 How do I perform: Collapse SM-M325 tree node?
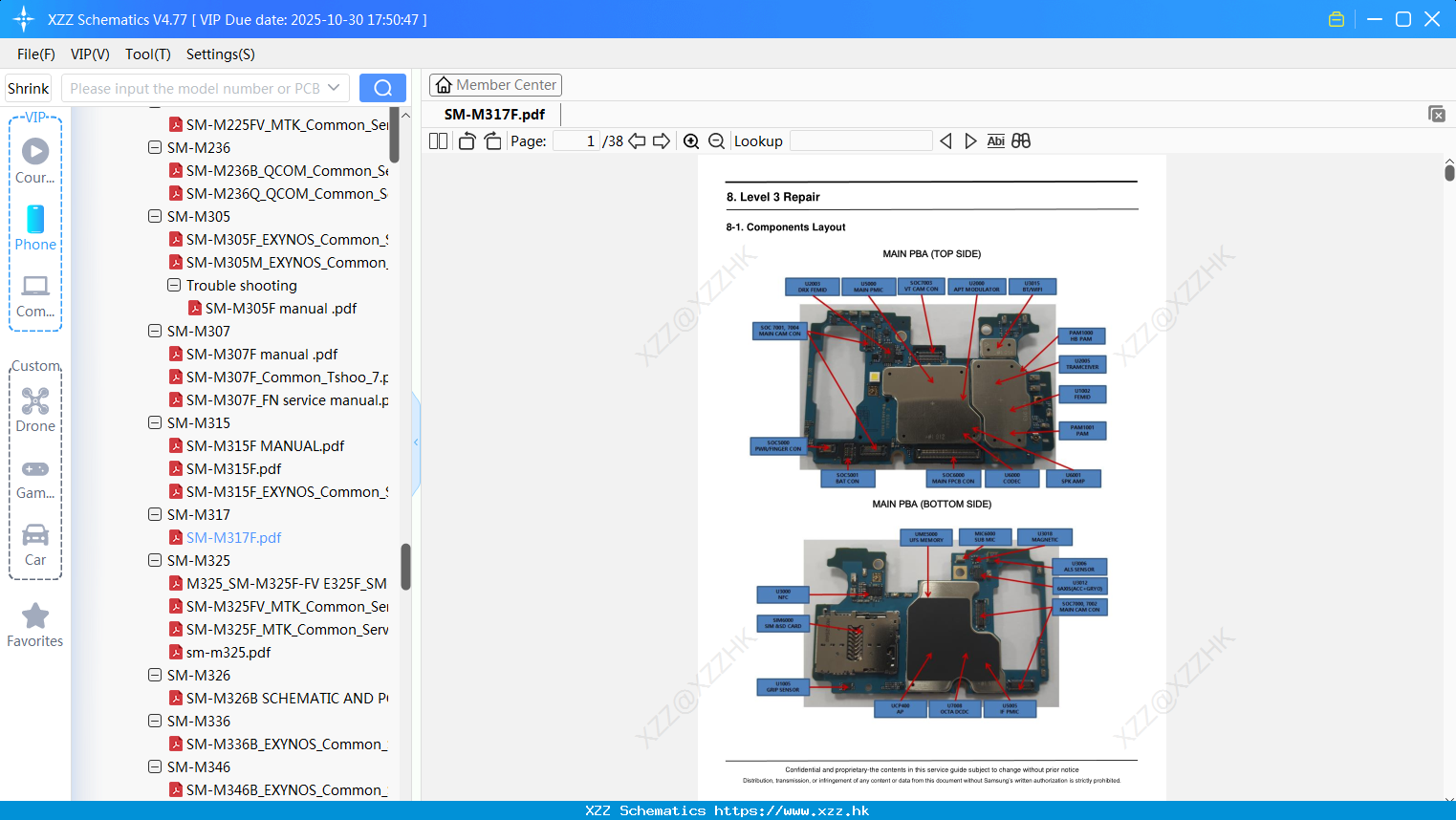154,560
